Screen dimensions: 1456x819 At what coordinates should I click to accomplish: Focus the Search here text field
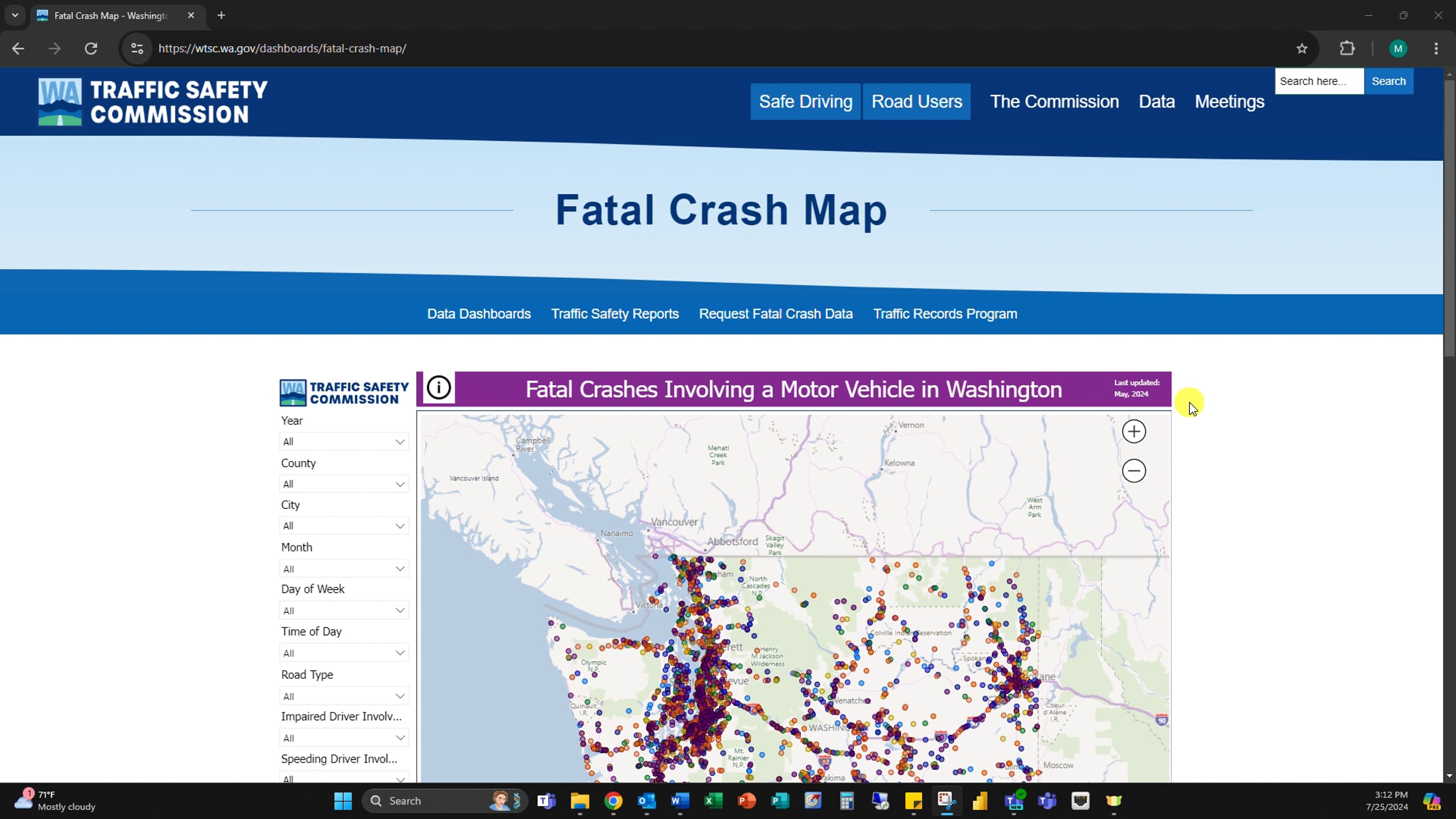pos(1319,81)
